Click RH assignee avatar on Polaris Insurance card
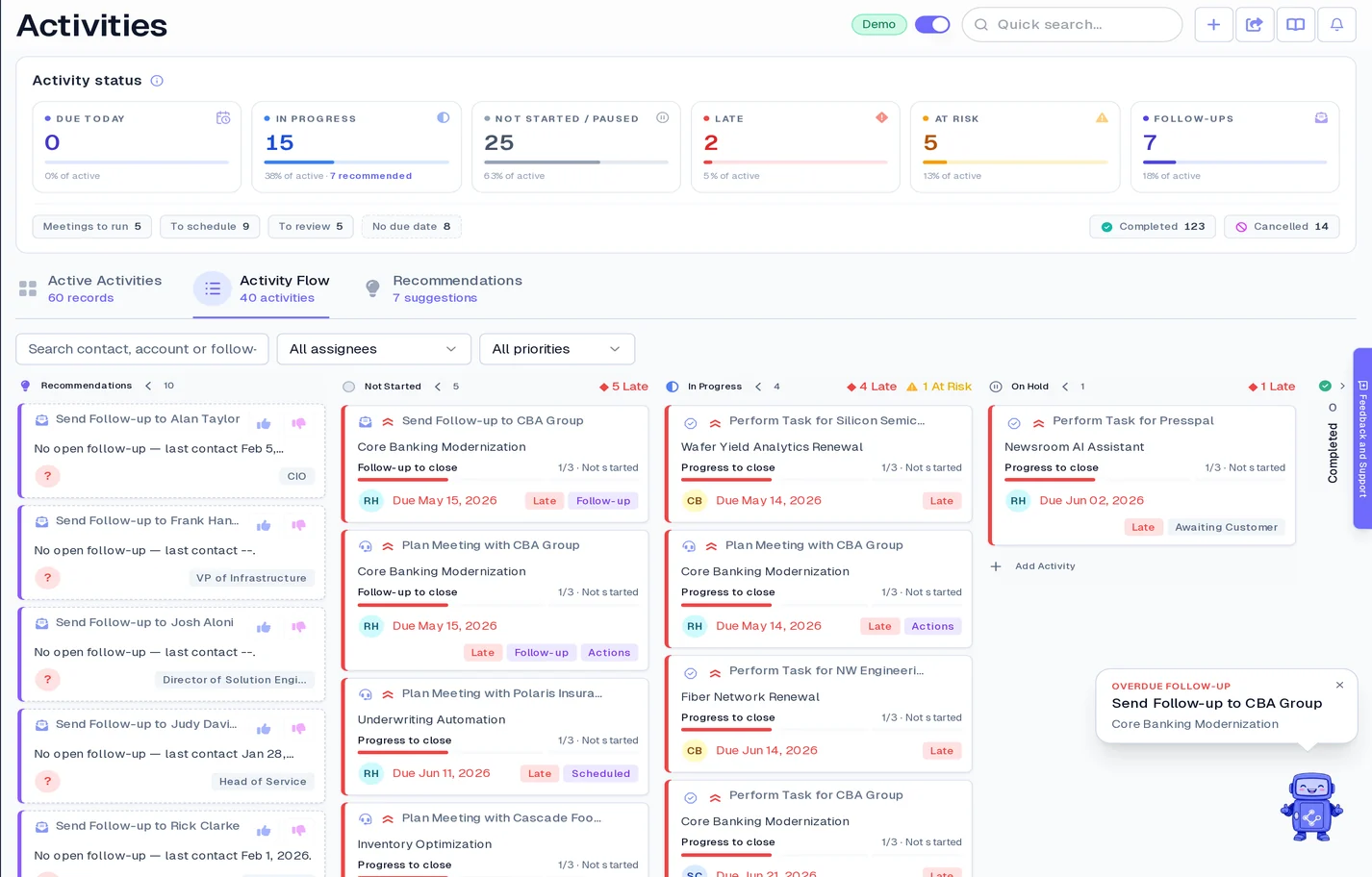 pyautogui.click(x=371, y=773)
